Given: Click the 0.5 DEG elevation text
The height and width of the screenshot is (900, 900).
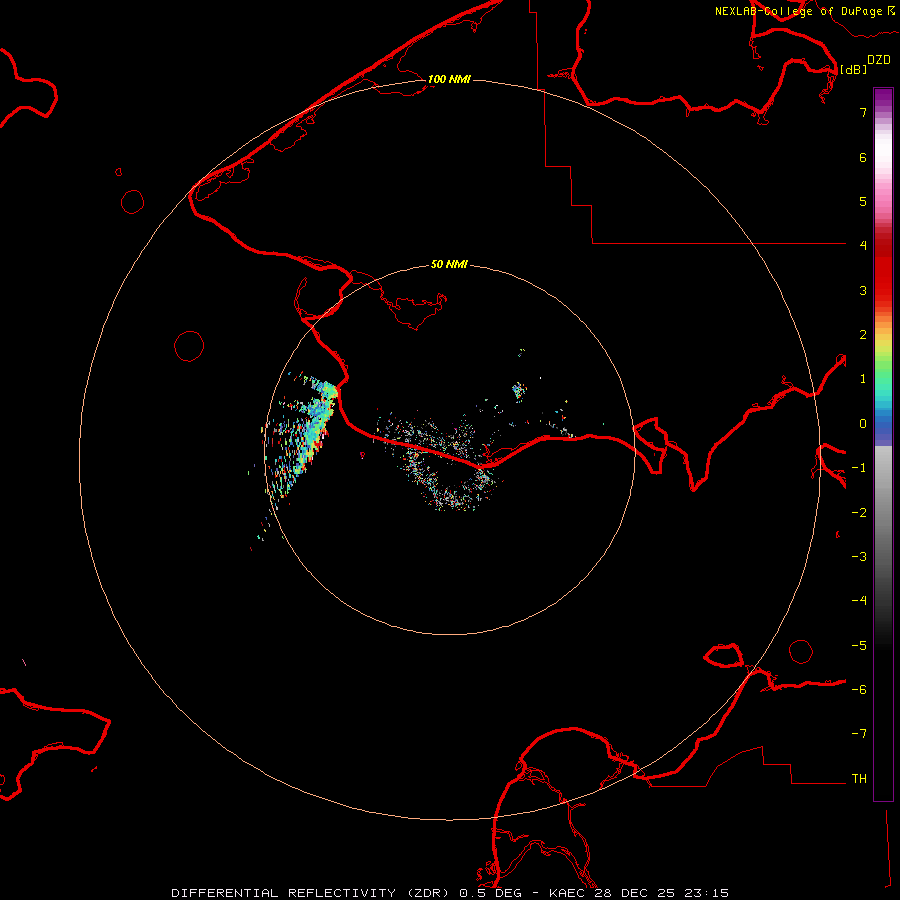Looking at the screenshot, I should pos(490,893).
